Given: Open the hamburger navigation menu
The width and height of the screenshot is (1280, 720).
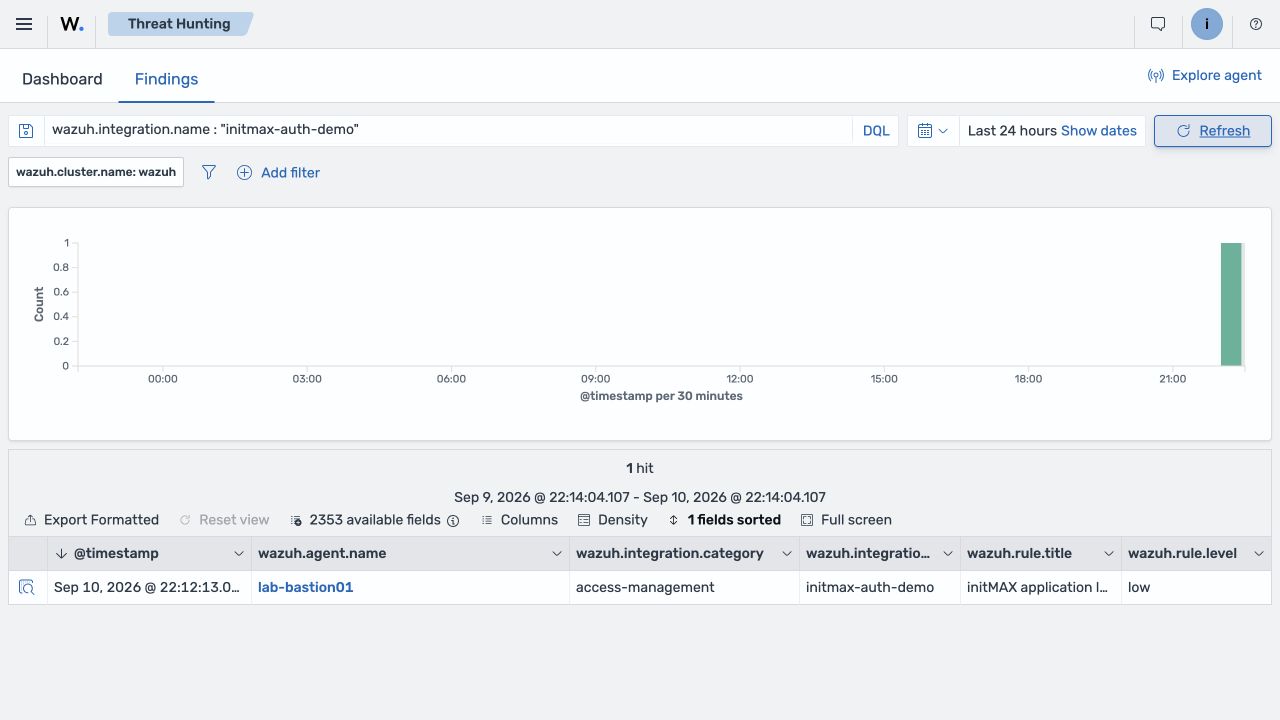Looking at the screenshot, I should (x=24, y=24).
